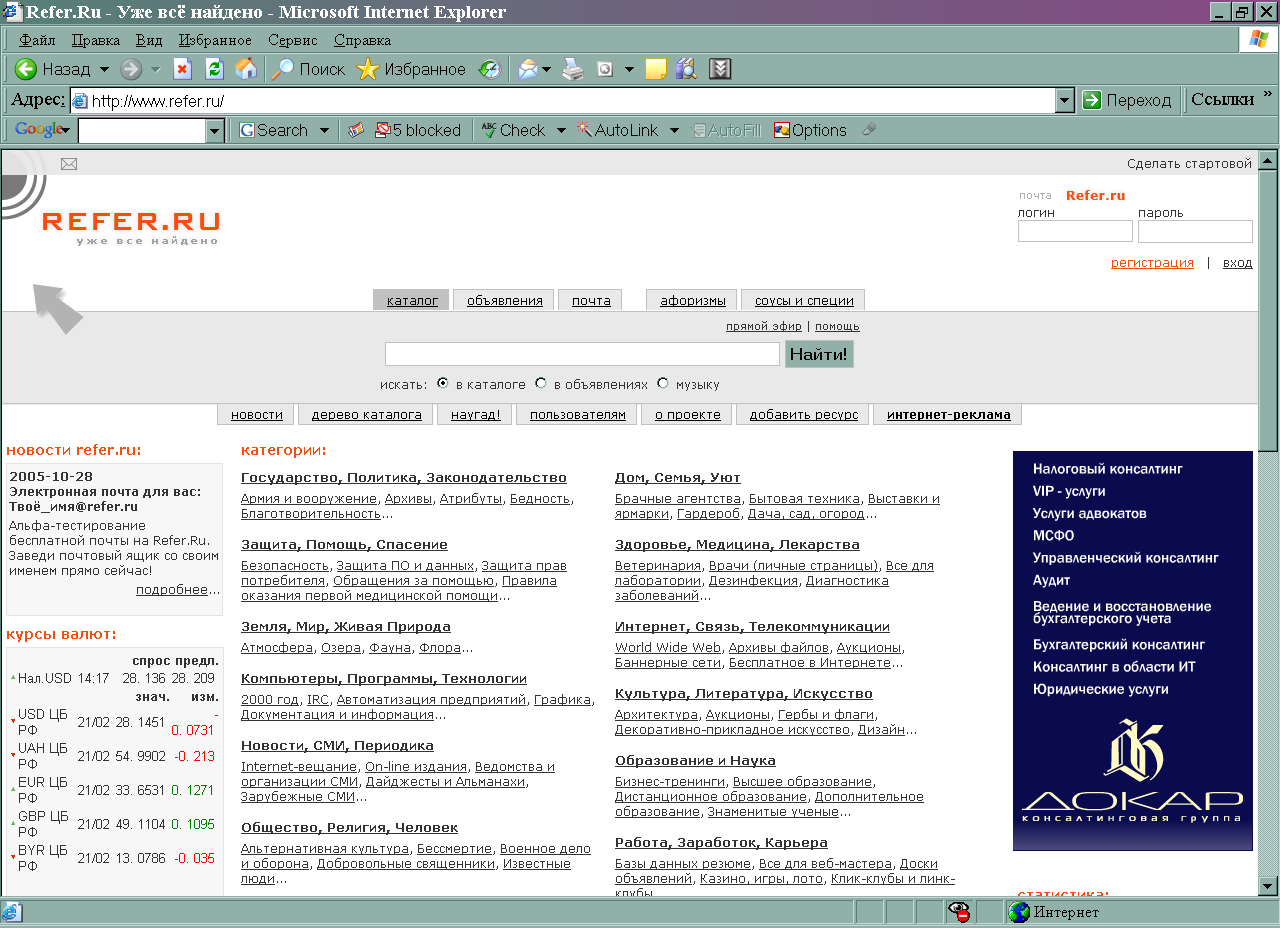Focus the refer.ru catalog search field
The height and width of the screenshot is (928, 1280).
582,354
